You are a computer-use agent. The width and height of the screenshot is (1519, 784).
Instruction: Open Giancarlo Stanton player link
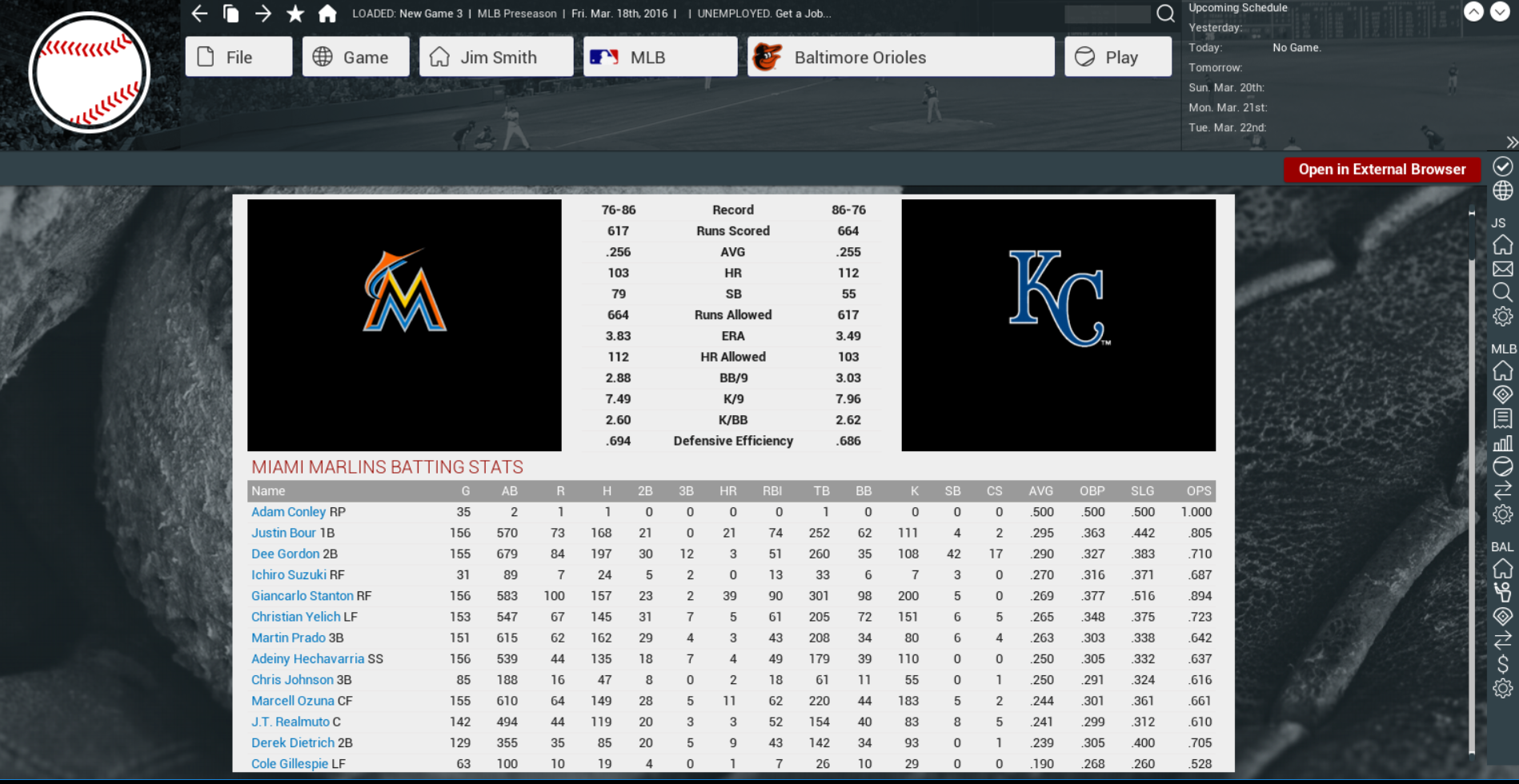pyautogui.click(x=303, y=596)
